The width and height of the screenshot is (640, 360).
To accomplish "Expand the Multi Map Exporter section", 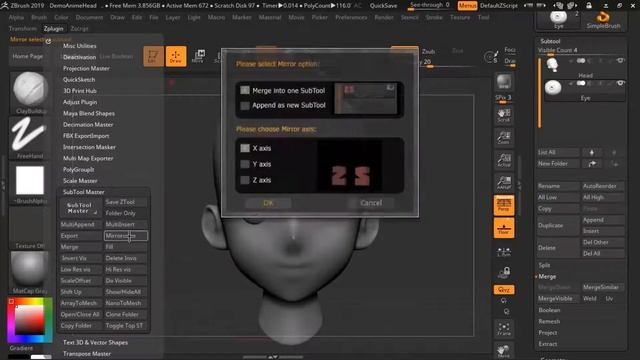I will point(88,158).
